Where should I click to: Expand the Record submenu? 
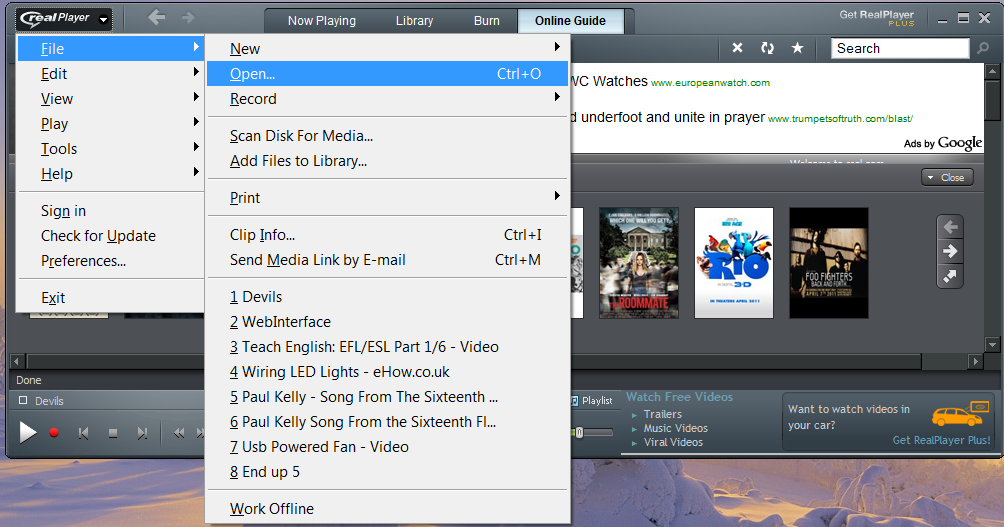(387, 99)
